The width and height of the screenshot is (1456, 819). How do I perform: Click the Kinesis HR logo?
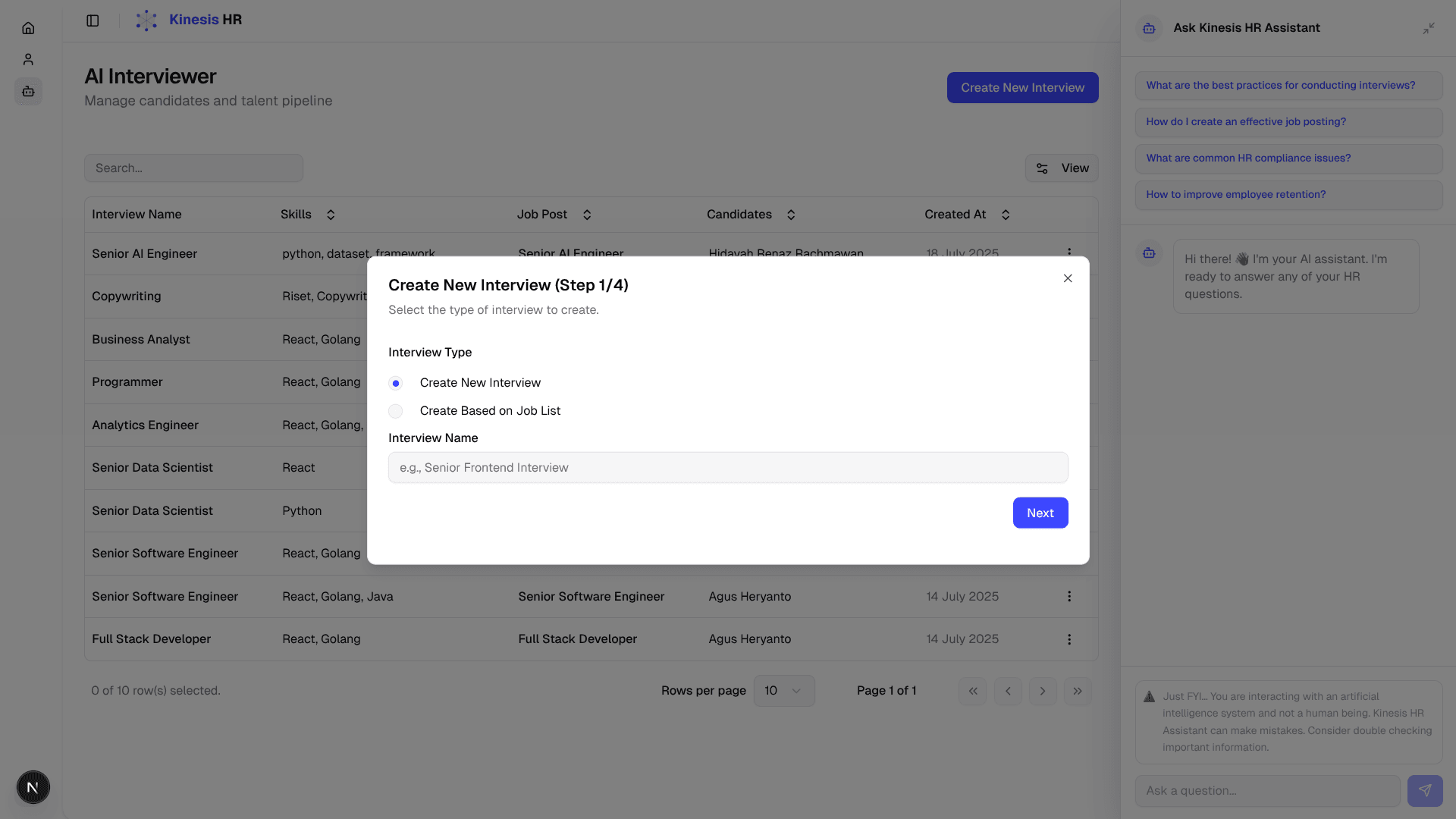coord(187,20)
